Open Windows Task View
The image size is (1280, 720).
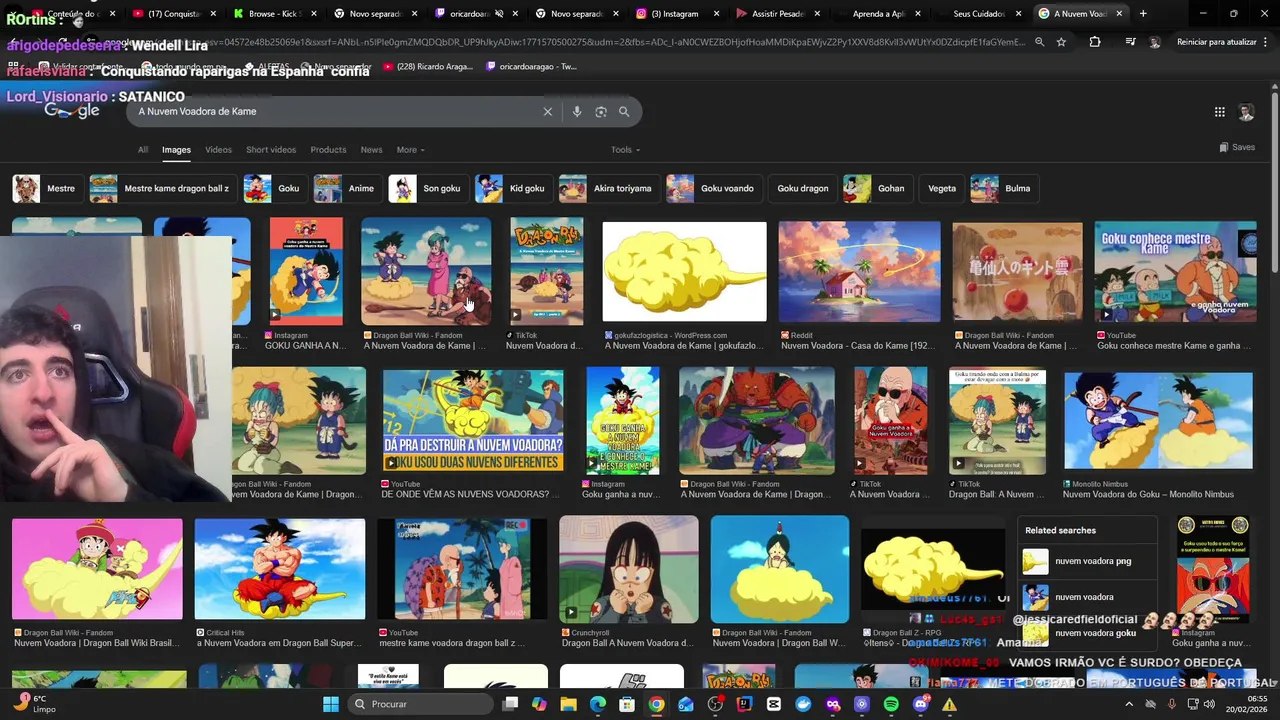pyautogui.click(x=510, y=704)
